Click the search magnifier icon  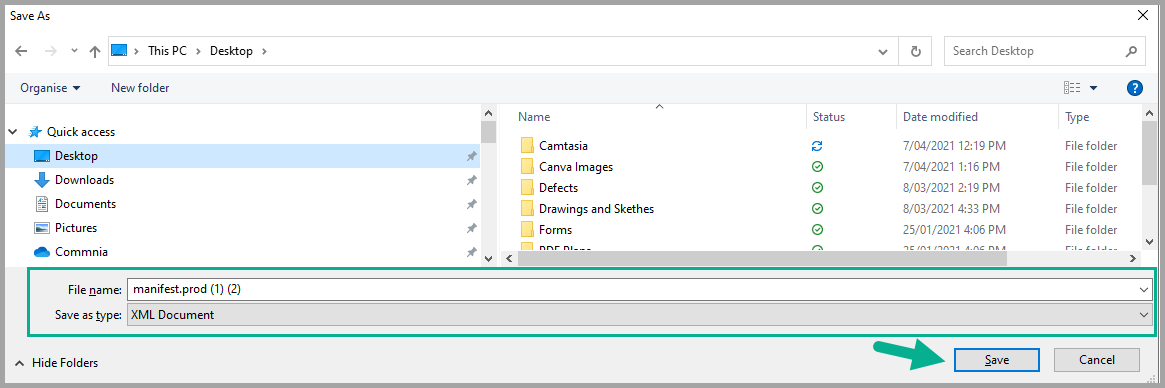pos(1131,51)
